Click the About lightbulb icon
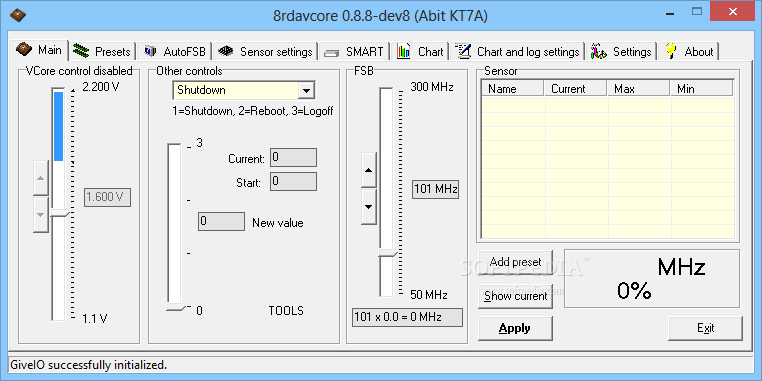Viewport: 762px width, 381px height. pyautogui.click(x=671, y=51)
